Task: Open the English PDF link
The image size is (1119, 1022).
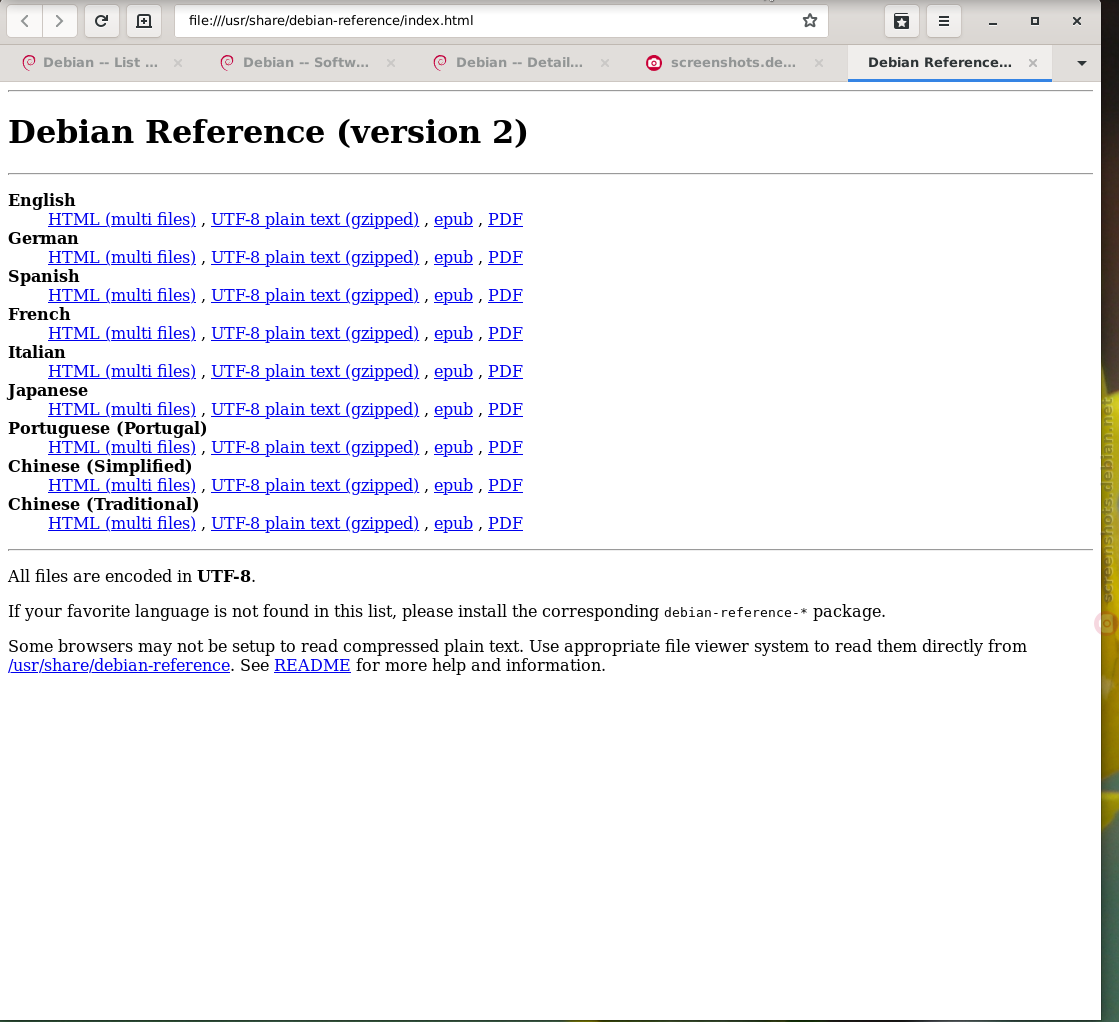Action: (505, 219)
